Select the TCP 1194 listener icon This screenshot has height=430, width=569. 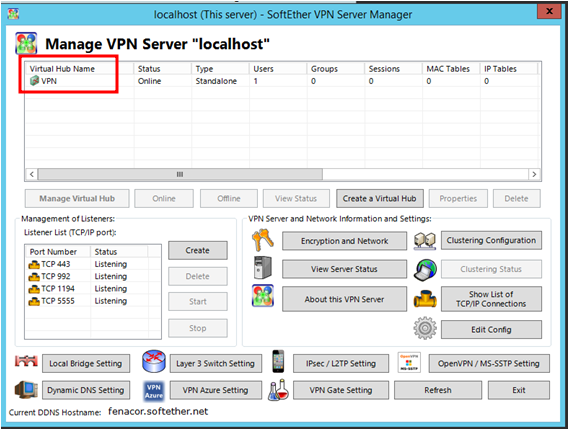34,289
